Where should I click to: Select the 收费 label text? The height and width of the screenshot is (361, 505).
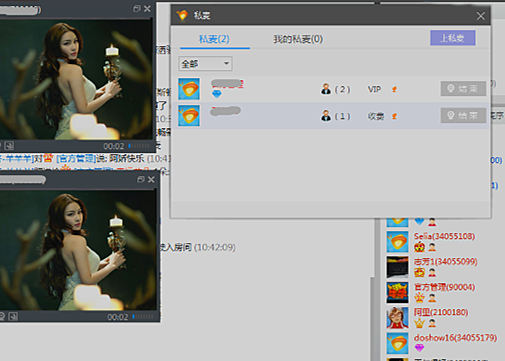click(x=376, y=116)
